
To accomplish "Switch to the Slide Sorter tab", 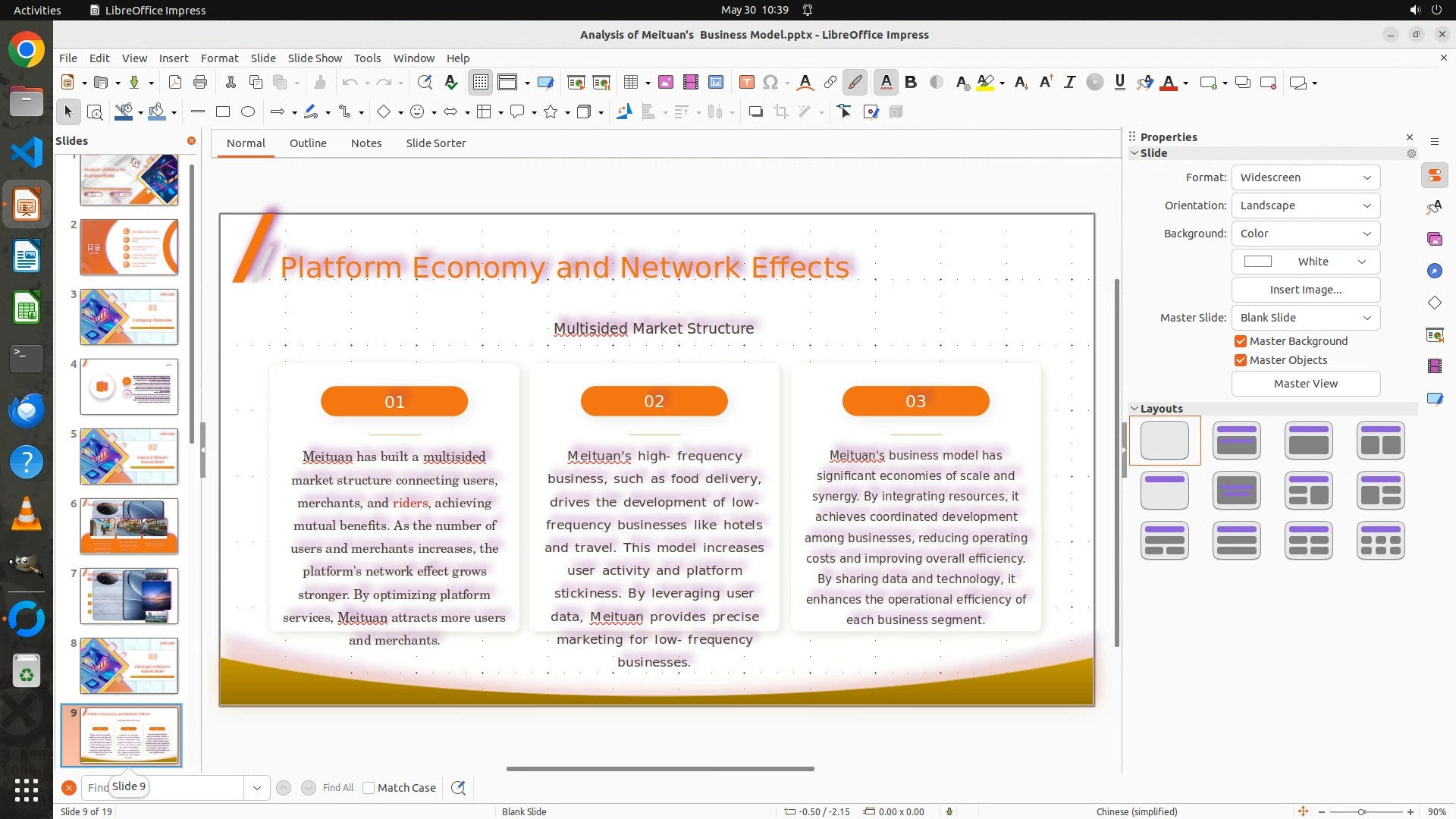I will (435, 143).
